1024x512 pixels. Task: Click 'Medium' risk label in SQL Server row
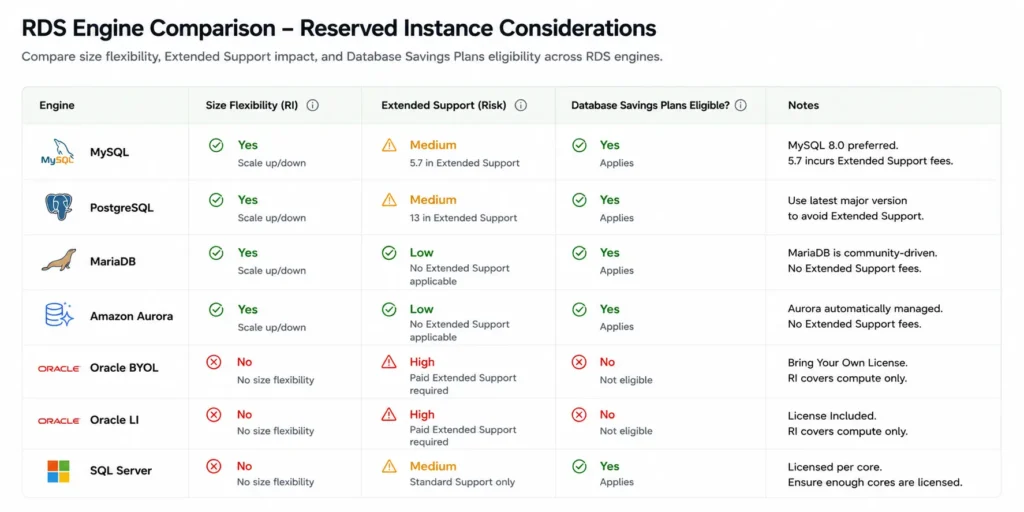click(433, 466)
